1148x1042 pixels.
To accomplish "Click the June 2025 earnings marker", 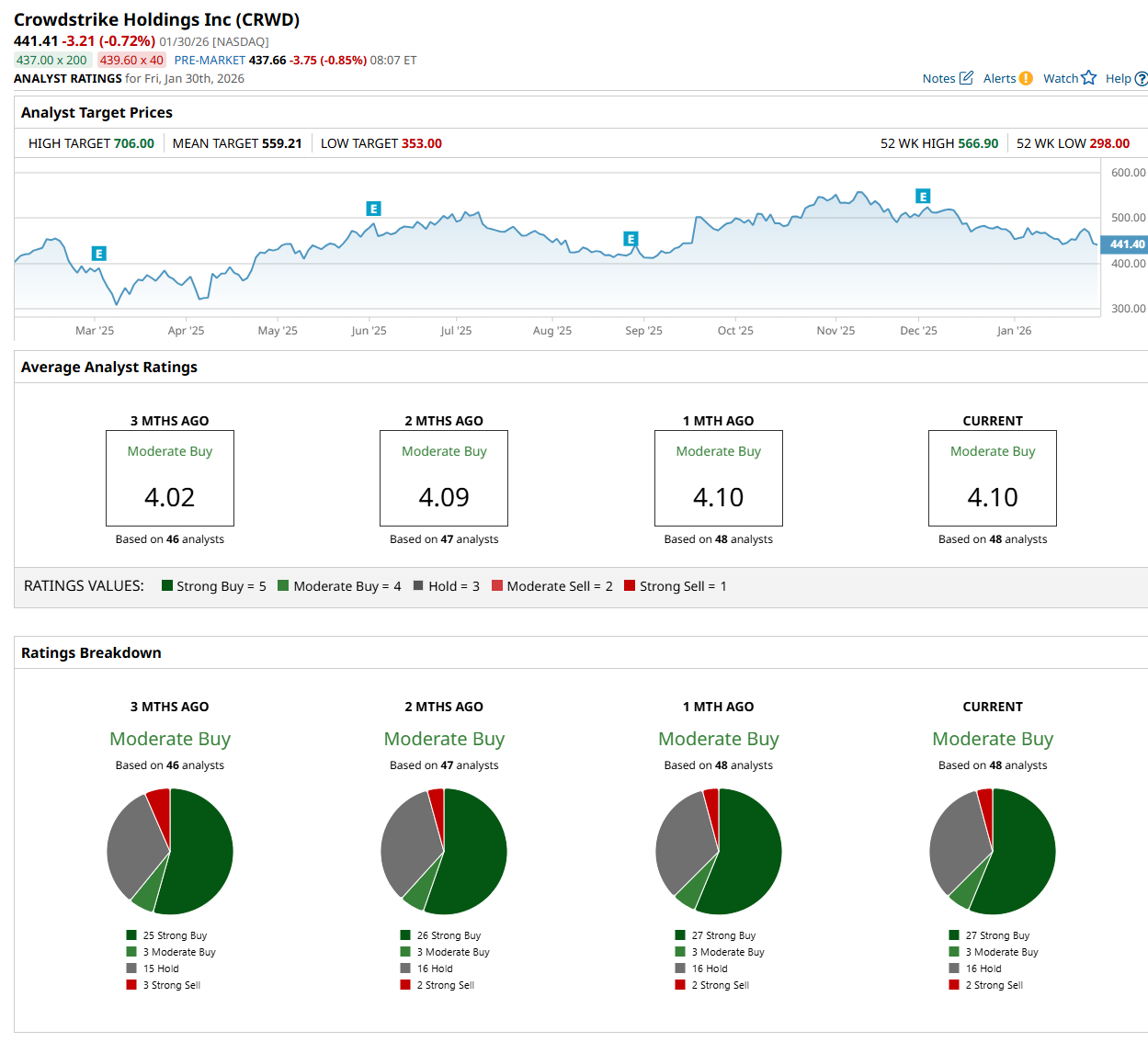I will point(373,209).
